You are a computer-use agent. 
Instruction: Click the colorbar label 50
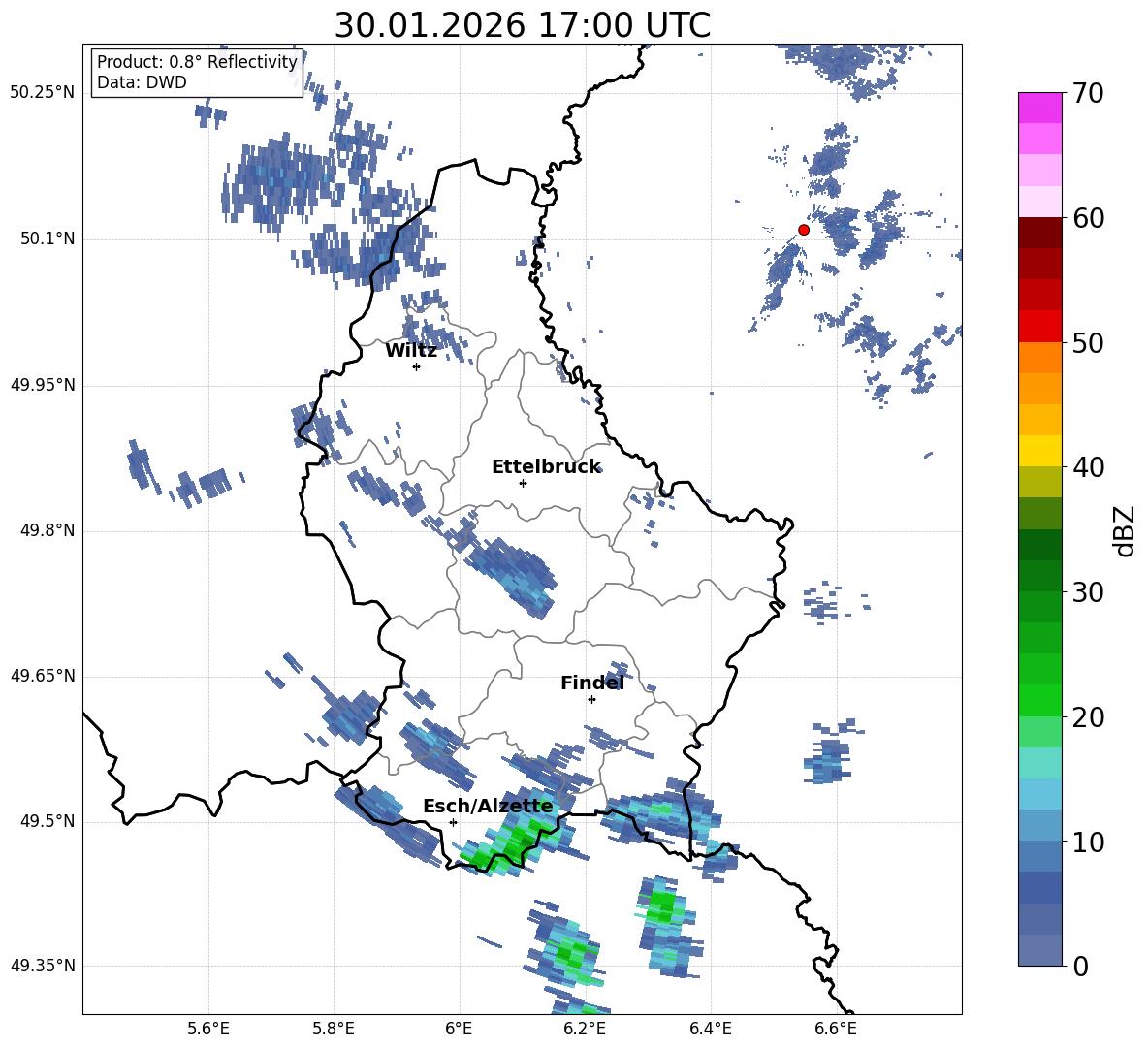[1088, 342]
